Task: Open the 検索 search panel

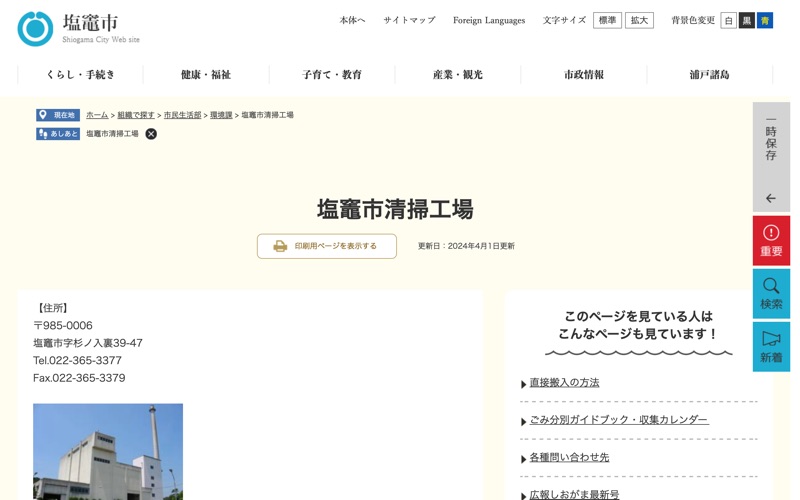Action: pos(771,294)
